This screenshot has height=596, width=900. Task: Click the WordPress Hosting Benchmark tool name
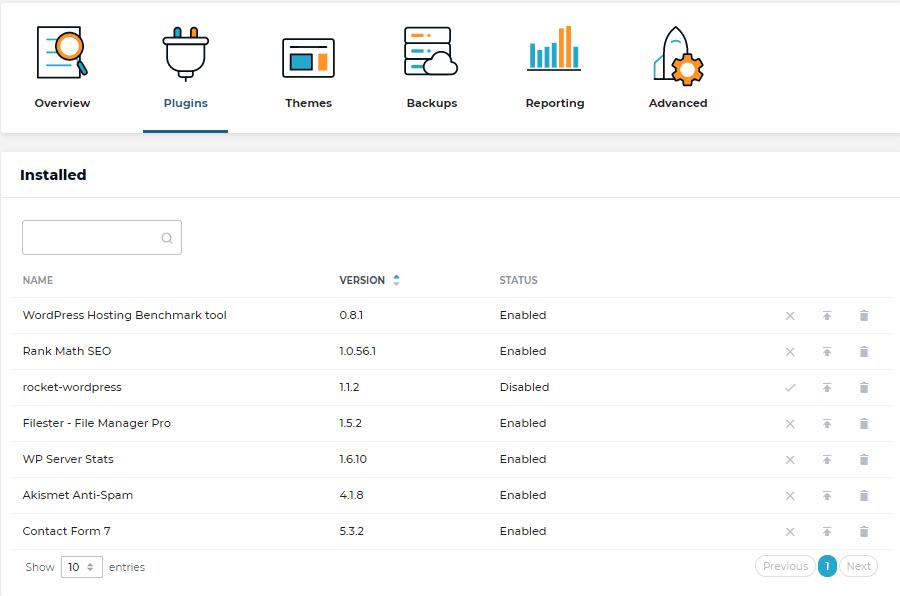click(x=125, y=315)
